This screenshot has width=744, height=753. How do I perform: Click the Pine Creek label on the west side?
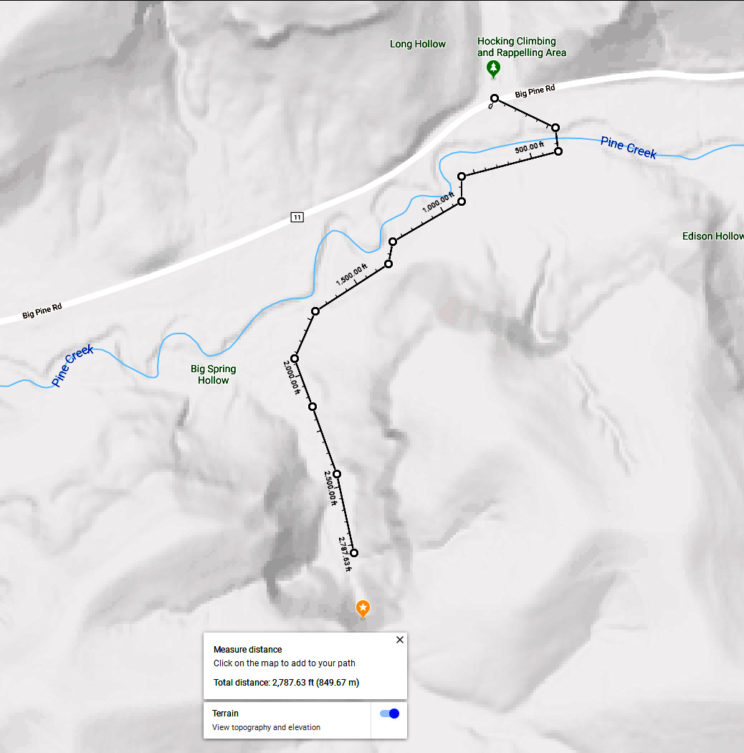coord(72,365)
